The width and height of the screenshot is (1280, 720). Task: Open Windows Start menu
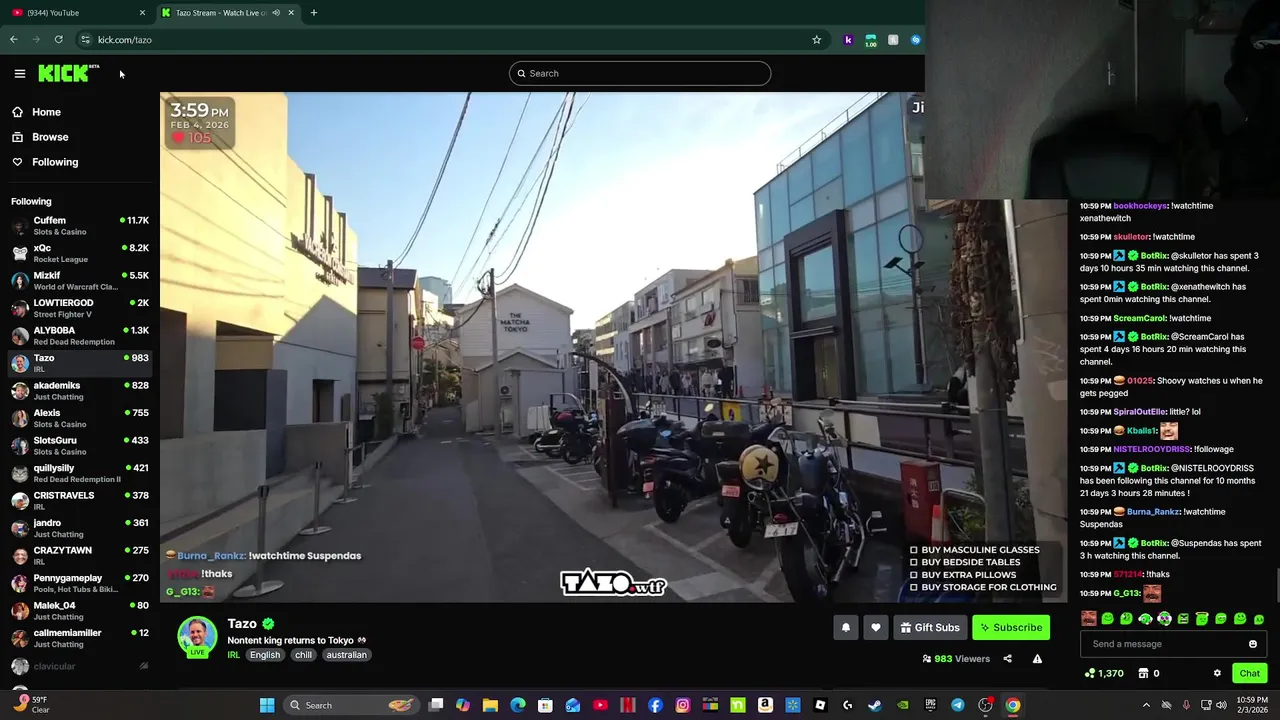tap(267, 705)
